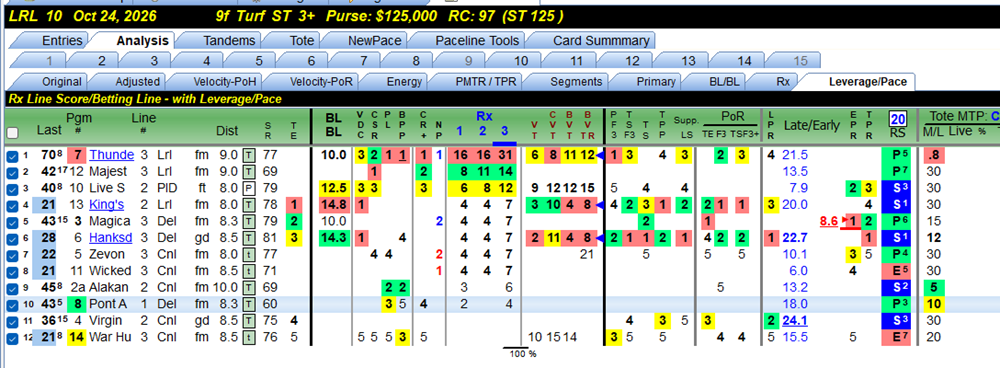This screenshot has height=368, width=1000.
Task: Click the small t surface icon in Wicked row
Action: click(x=250, y=271)
